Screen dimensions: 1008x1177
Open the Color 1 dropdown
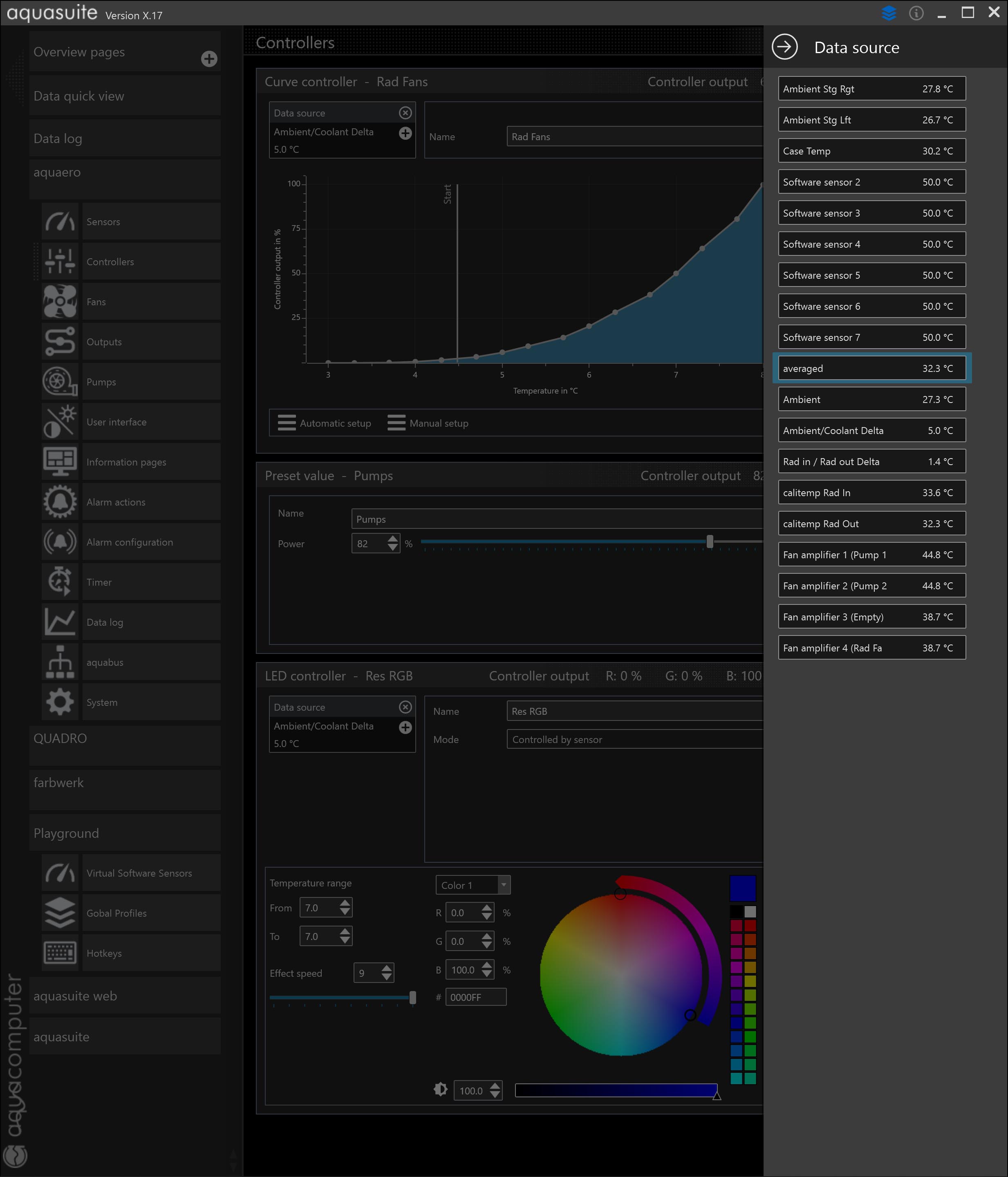tap(473, 885)
